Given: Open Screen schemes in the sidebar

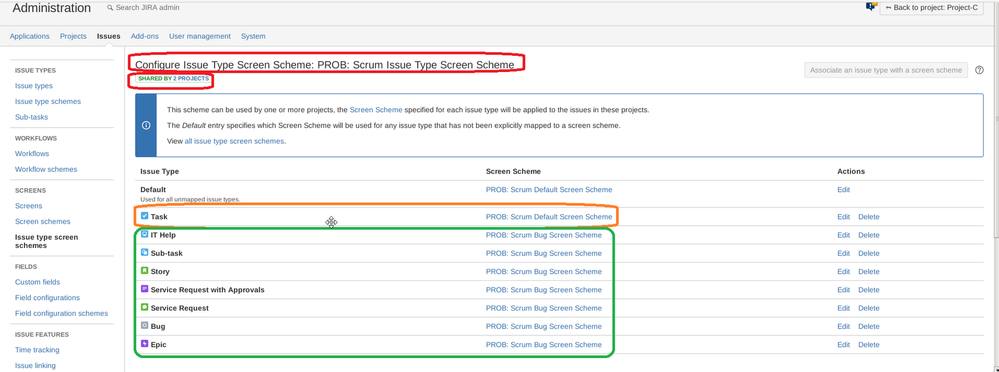Looking at the screenshot, I should [x=43, y=222].
